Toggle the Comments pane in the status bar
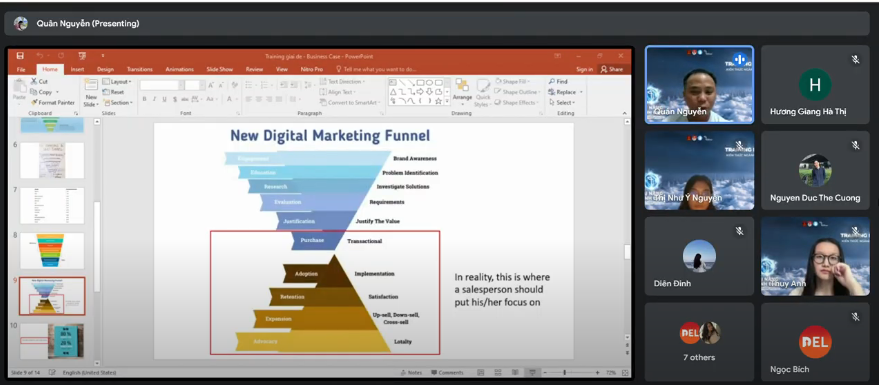This screenshot has width=879, height=385. click(447, 373)
